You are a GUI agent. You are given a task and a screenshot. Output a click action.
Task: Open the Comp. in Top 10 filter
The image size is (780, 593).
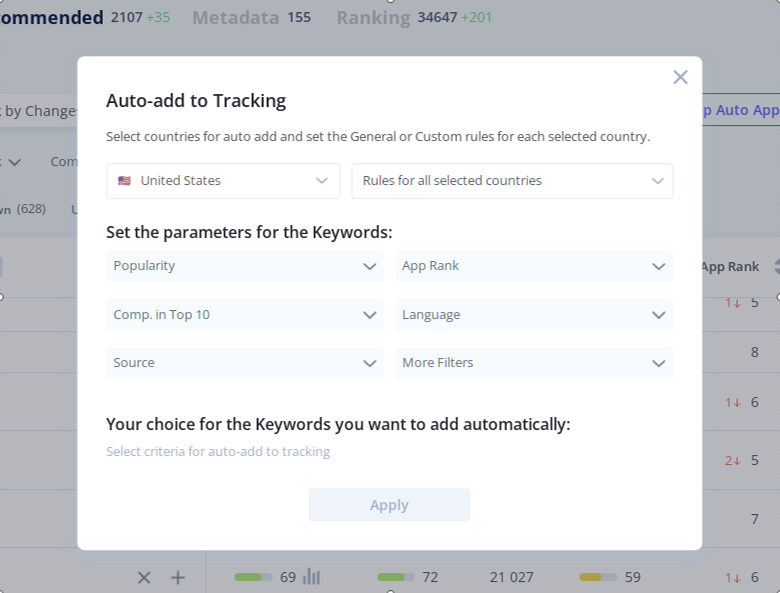(x=245, y=315)
